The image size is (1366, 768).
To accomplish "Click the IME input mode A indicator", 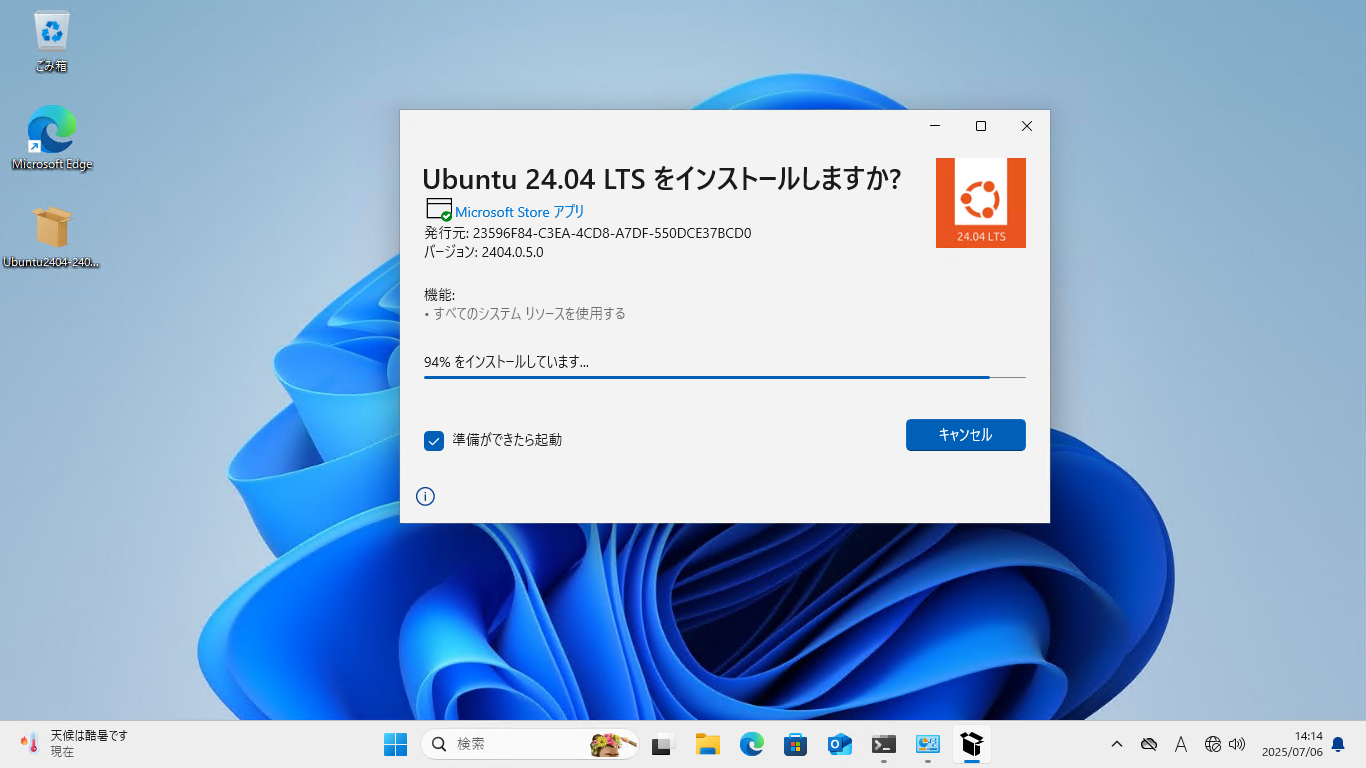I will click(1181, 744).
